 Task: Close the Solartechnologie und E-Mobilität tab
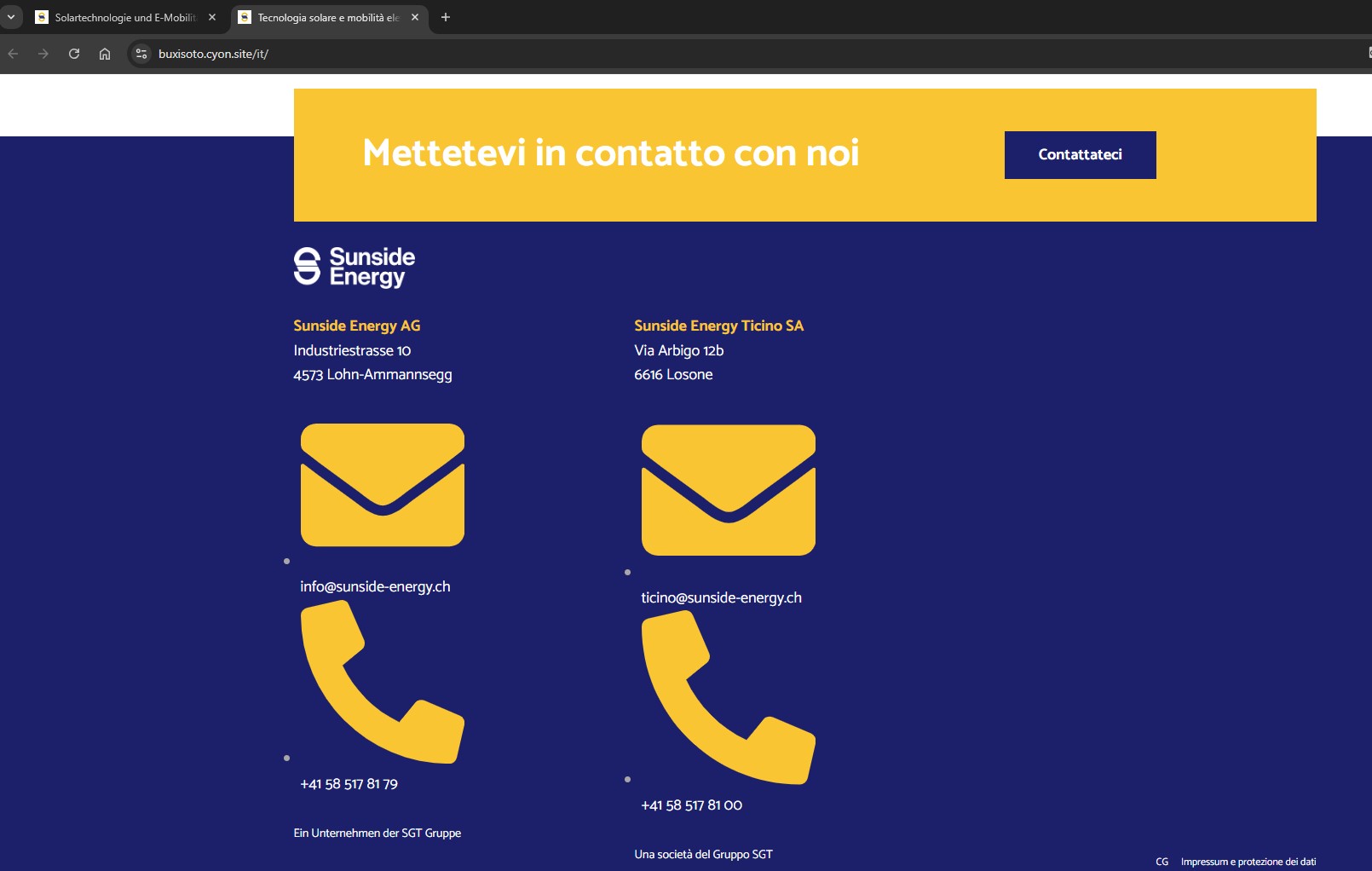pos(212,17)
